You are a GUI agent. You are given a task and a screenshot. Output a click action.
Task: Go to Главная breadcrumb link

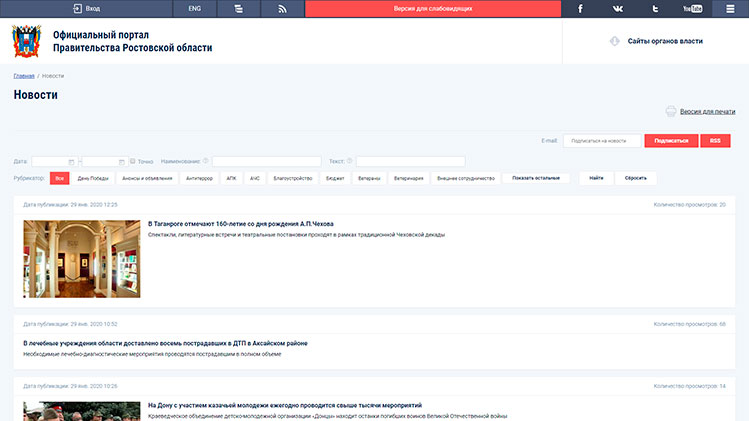point(24,76)
